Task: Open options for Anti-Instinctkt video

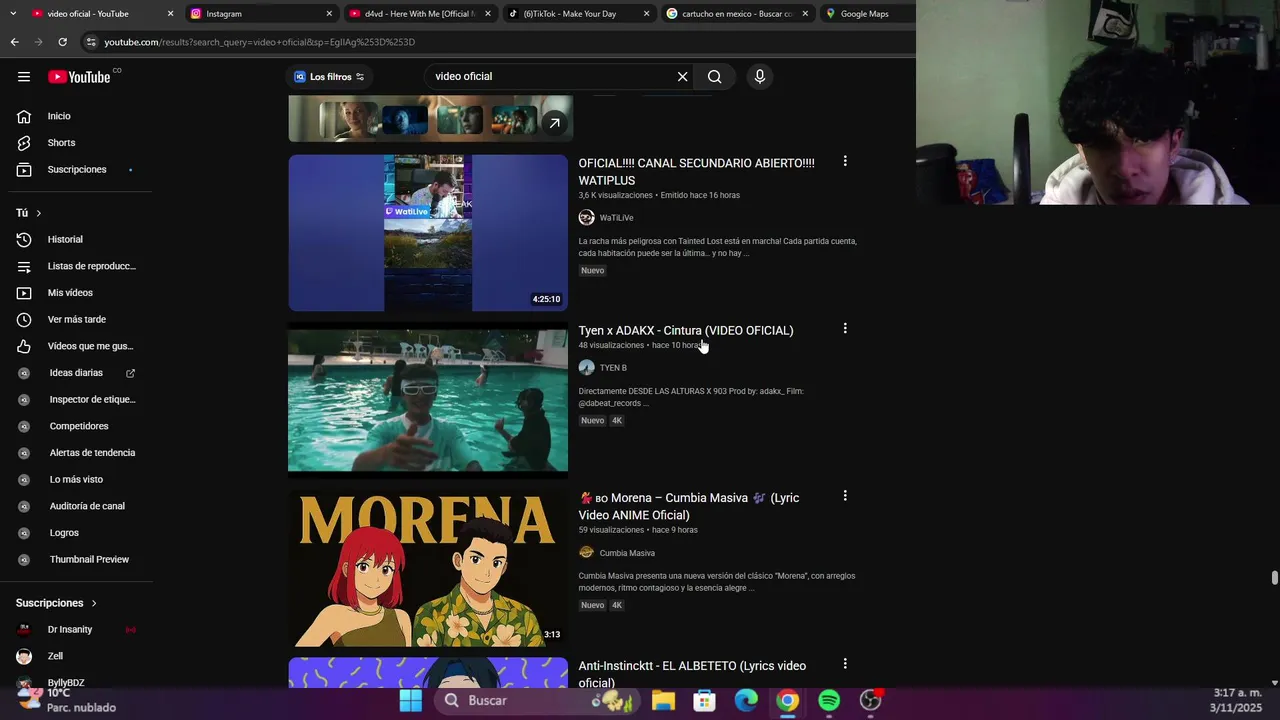Action: tap(845, 663)
